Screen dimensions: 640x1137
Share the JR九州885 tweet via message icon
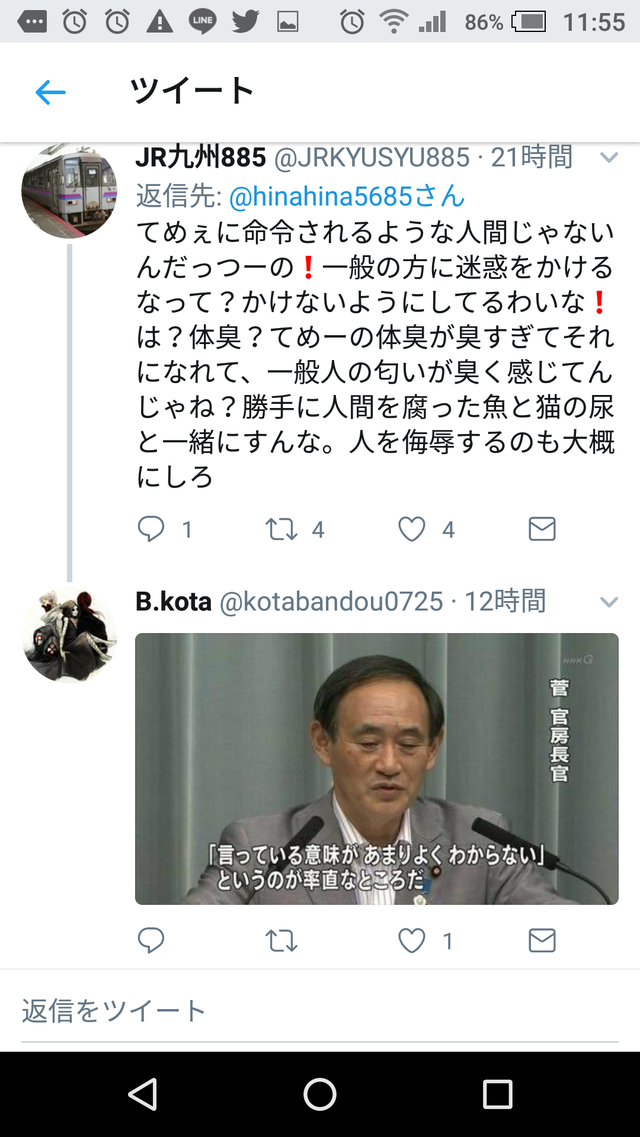coord(542,529)
